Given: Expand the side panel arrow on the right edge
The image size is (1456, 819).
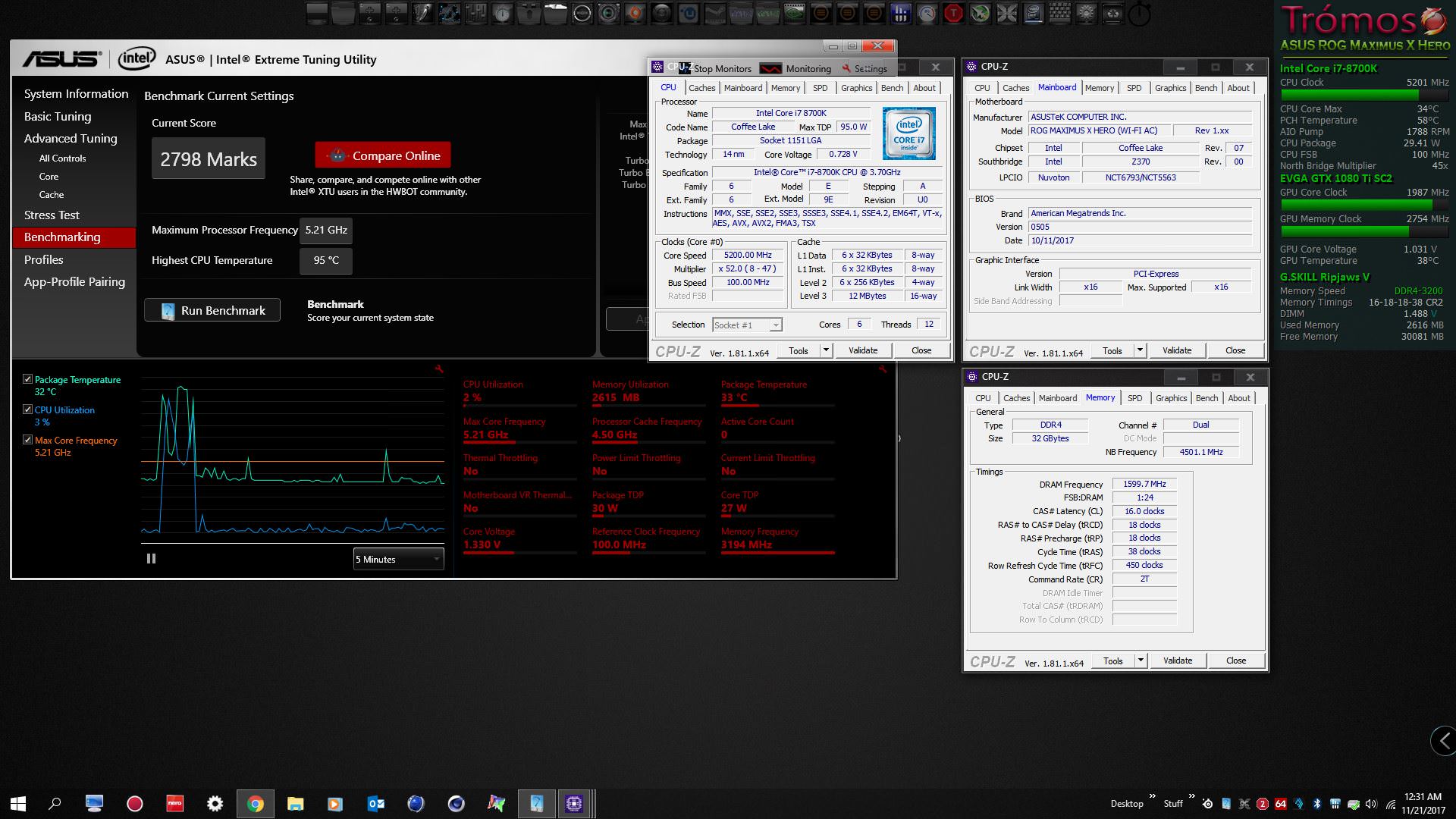Looking at the screenshot, I should (x=1444, y=741).
